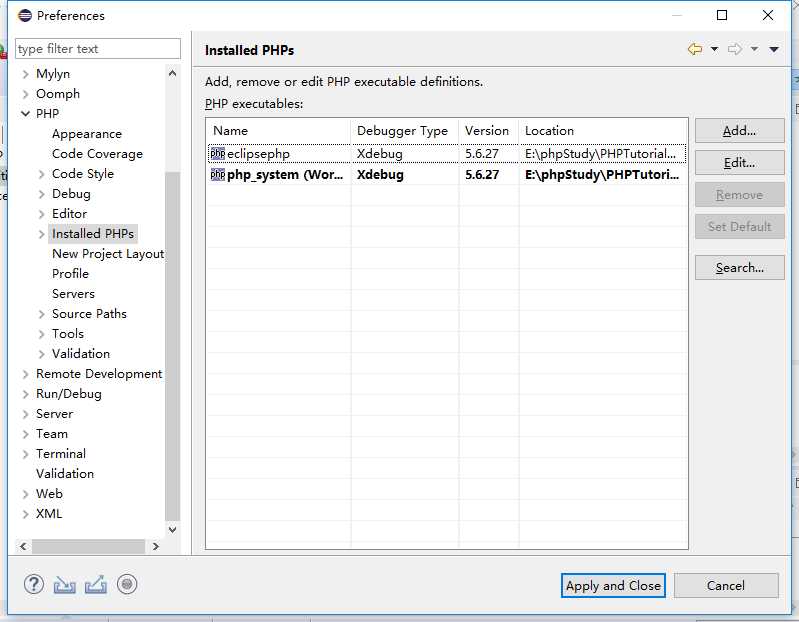
Task: Click the php icon beside php_system
Action: pyautogui.click(x=218, y=175)
